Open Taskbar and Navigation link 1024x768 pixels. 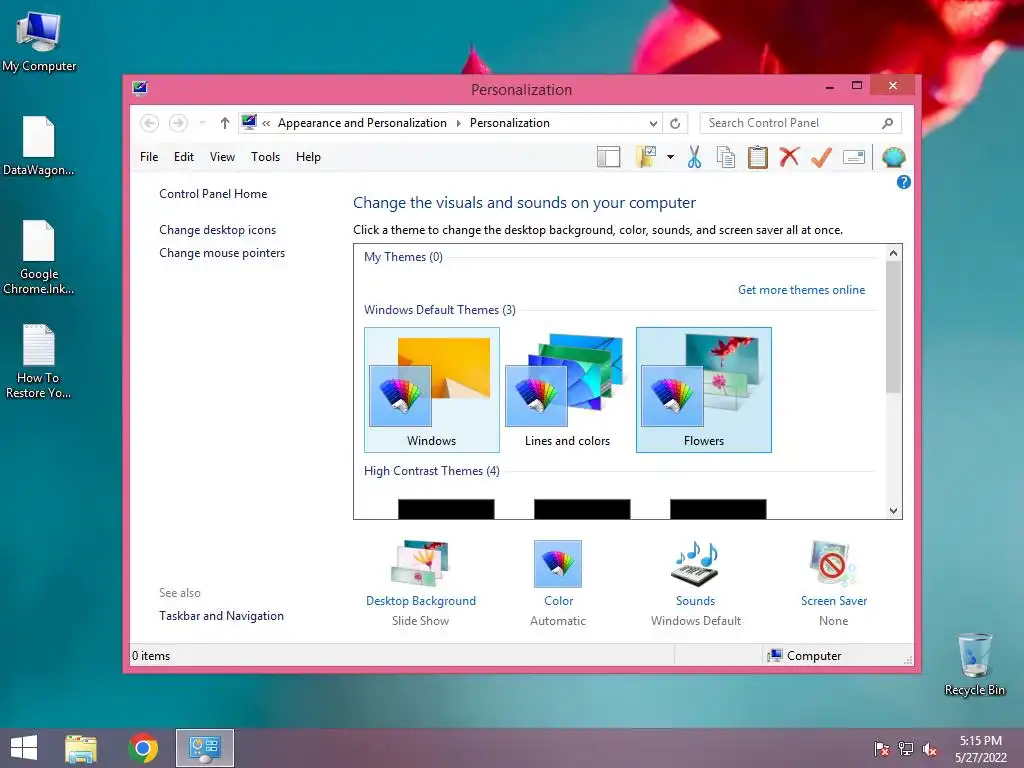pos(221,616)
